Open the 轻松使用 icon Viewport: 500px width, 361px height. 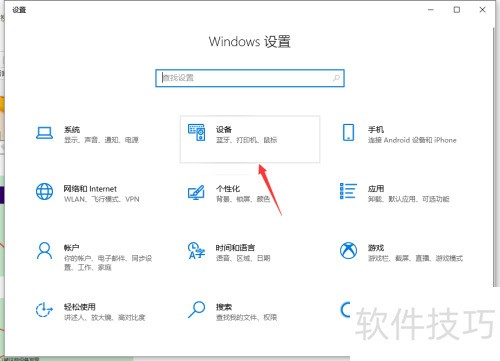(44, 310)
